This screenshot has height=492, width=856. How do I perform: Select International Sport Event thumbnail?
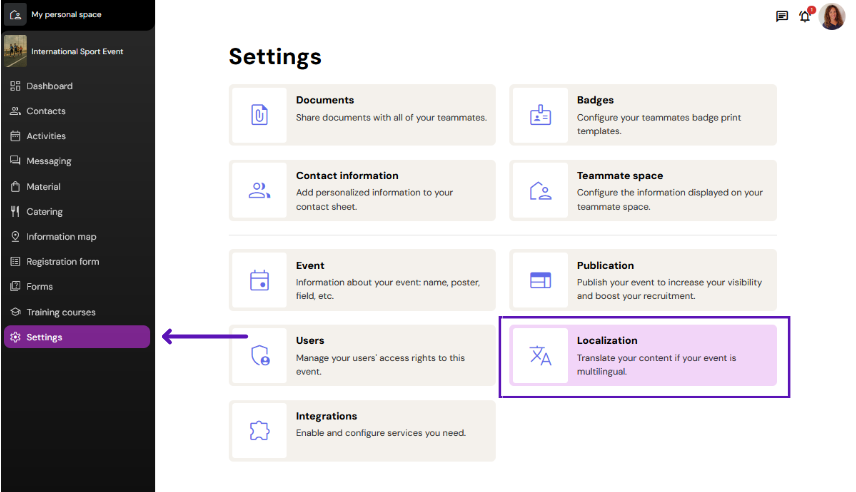pos(15,51)
